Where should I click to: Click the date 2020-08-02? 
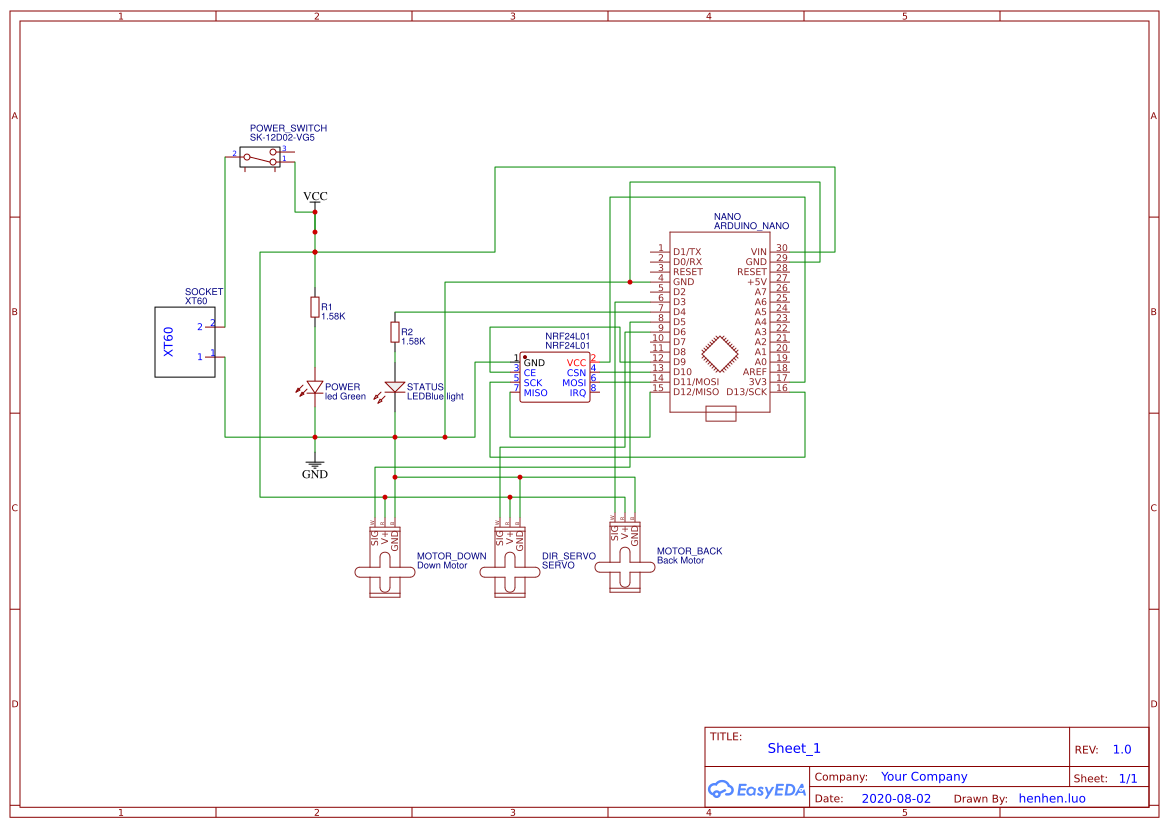tap(895, 797)
